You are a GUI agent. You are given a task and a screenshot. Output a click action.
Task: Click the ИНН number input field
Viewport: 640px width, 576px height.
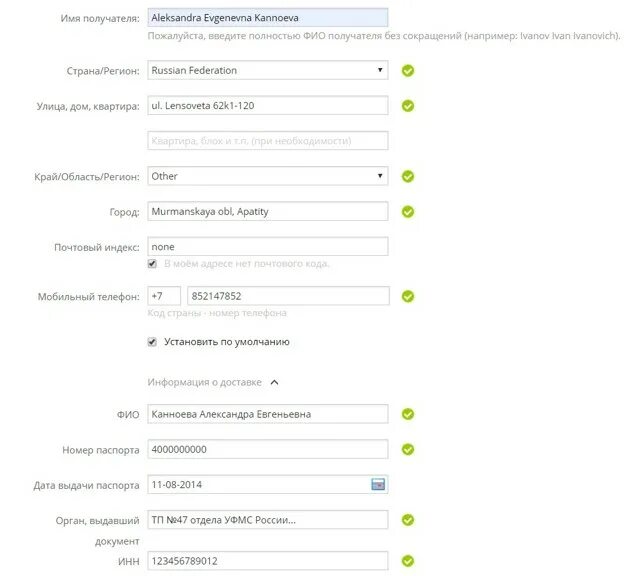(268, 561)
